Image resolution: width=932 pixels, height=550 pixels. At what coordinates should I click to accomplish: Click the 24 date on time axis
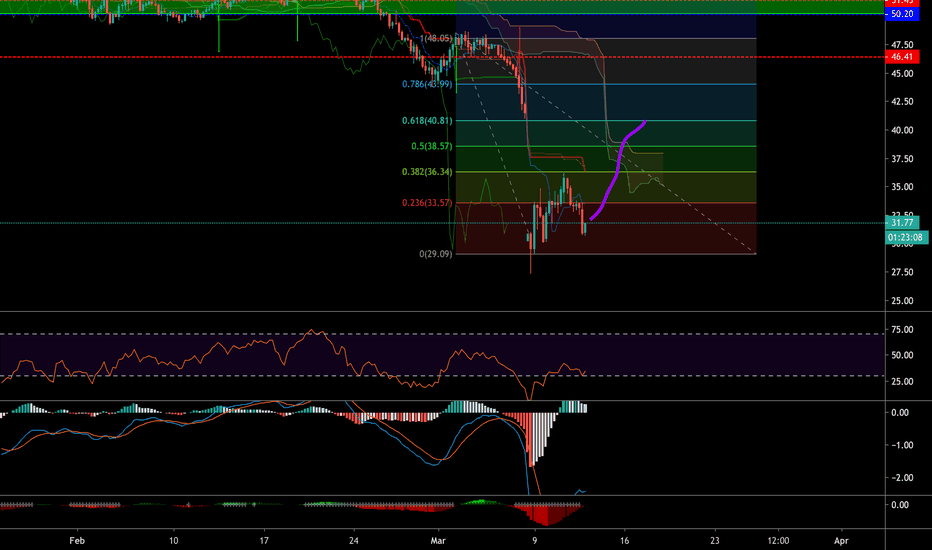(354, 540)
